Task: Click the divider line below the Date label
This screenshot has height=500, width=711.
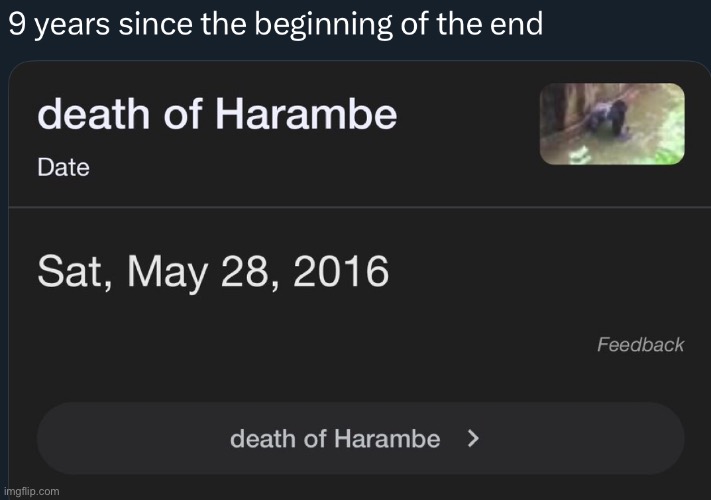Action: click(355, 207)
